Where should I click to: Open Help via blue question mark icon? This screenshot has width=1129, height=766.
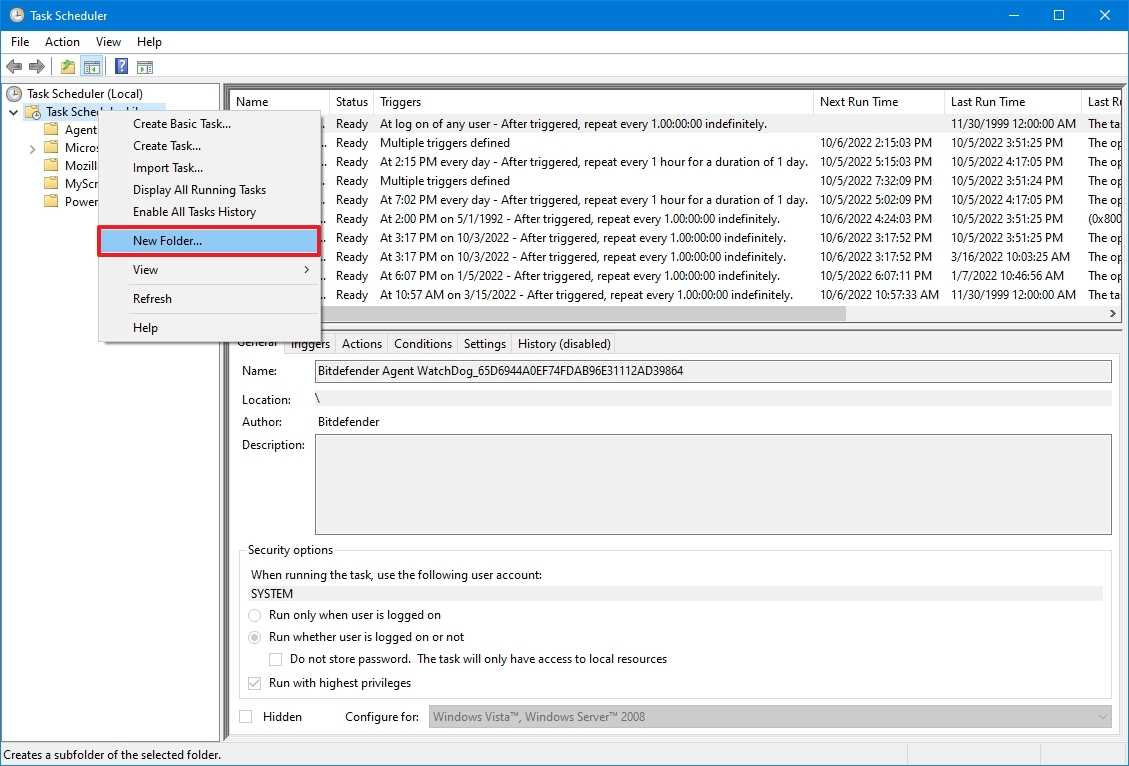pos(121,67)
